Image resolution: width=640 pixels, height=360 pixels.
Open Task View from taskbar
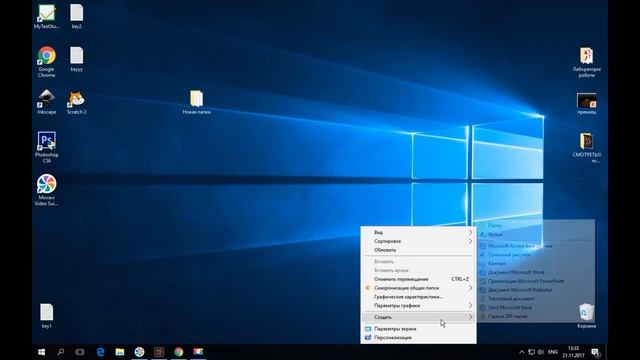coord(80,352)
